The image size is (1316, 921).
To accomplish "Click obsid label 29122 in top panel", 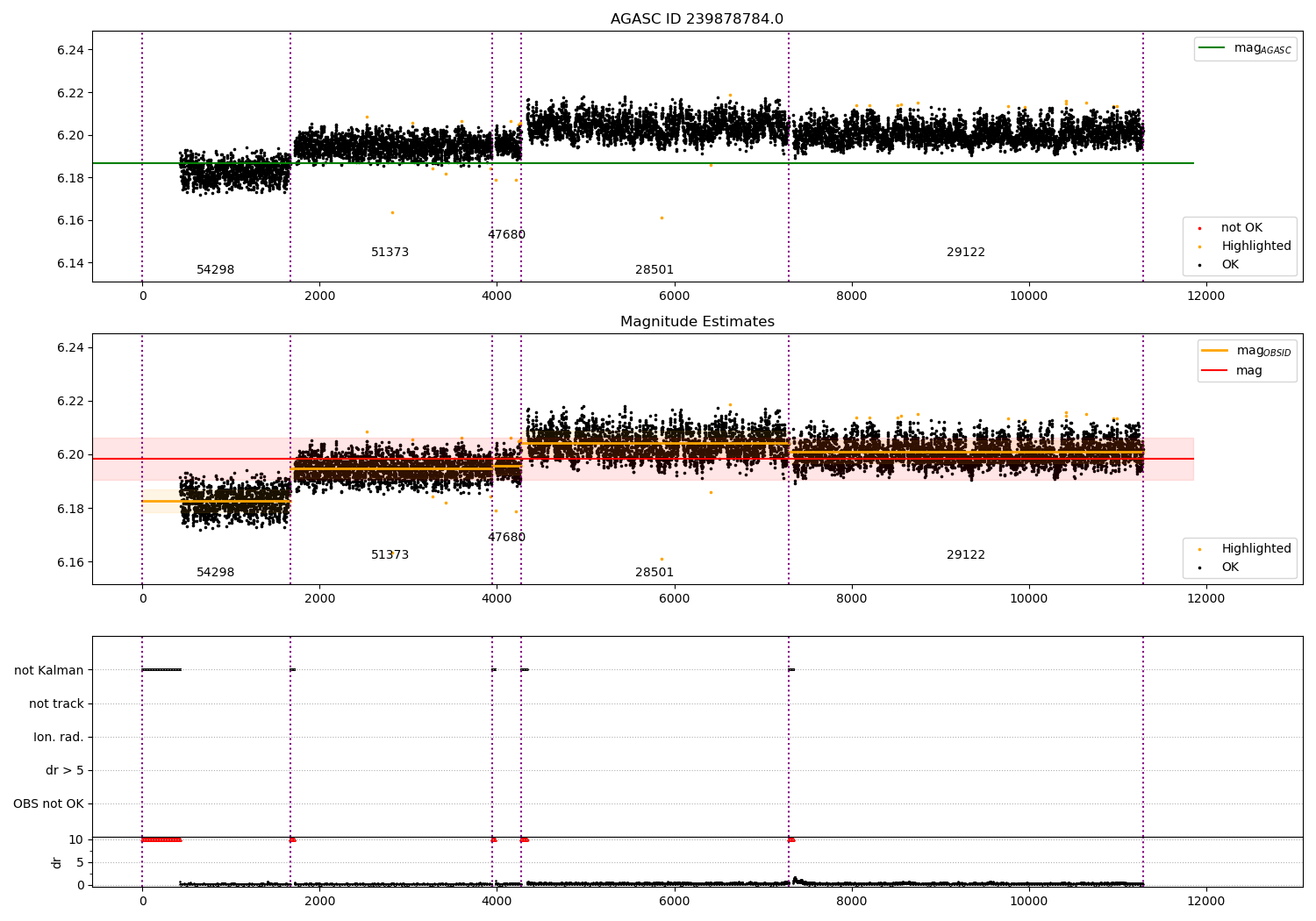I will coord(965,253).
